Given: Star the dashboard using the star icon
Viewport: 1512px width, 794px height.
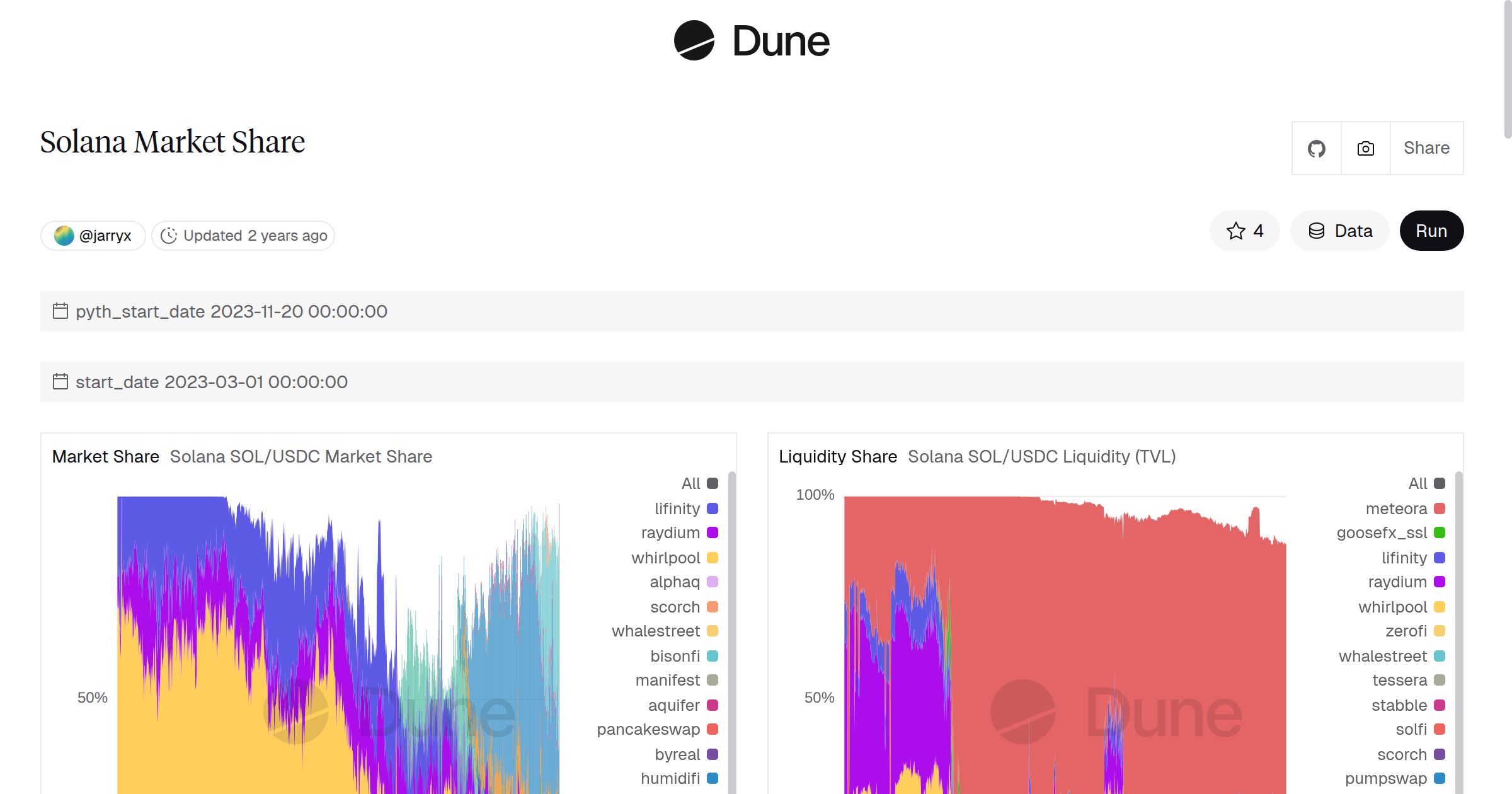Looking at the screenshot, I should 1235,231.
